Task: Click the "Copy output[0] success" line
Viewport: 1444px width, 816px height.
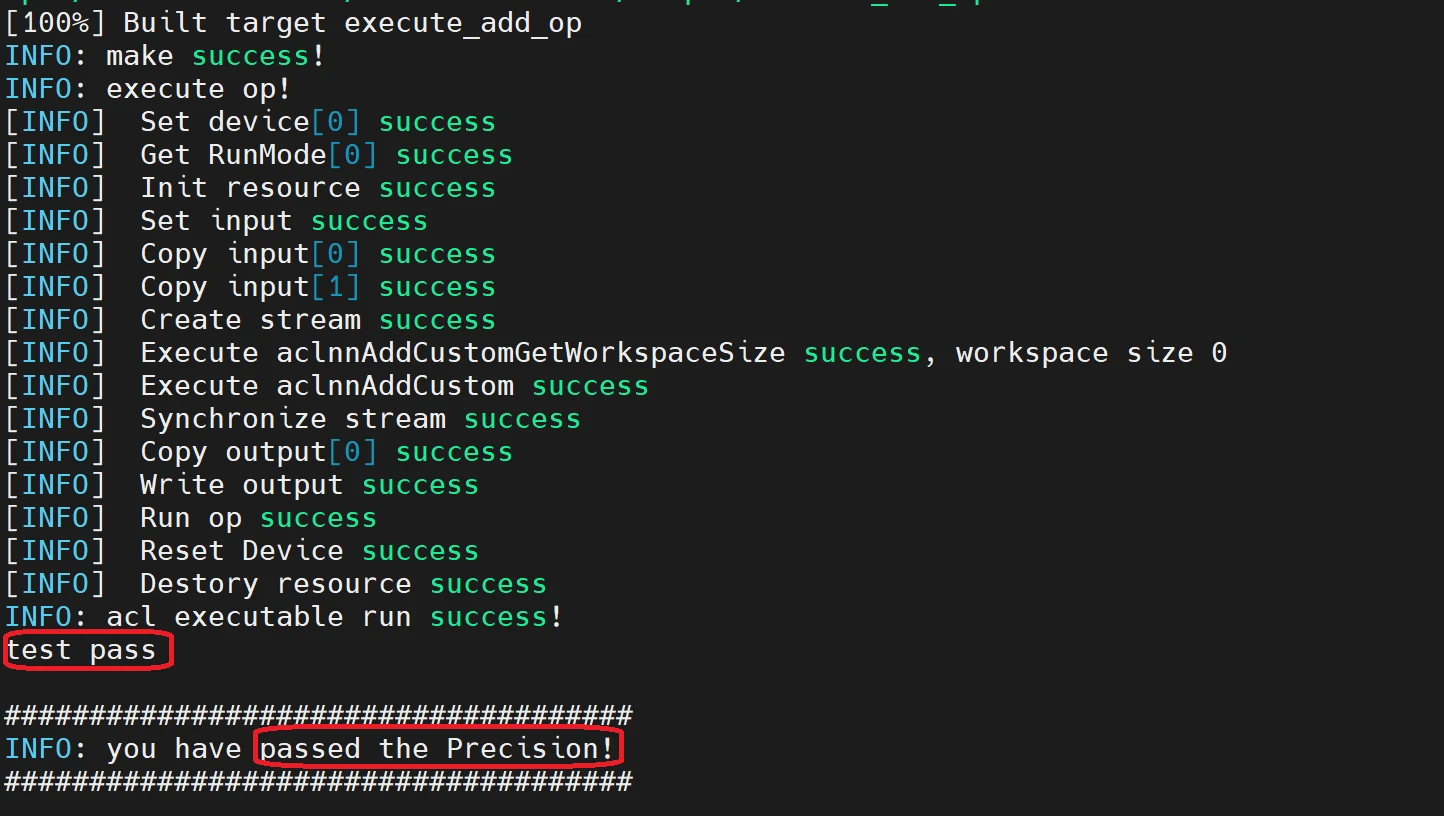Action: coord(325,452)
